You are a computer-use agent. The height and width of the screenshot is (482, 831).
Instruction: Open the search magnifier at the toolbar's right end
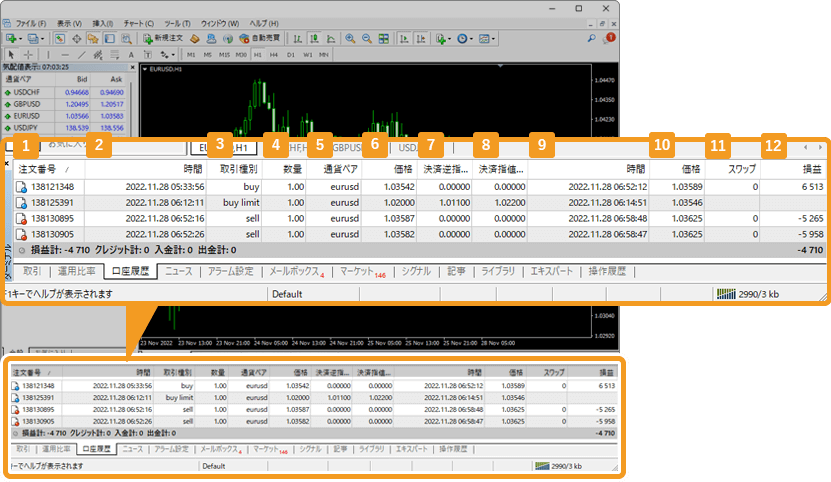click(x=591, y=38)
